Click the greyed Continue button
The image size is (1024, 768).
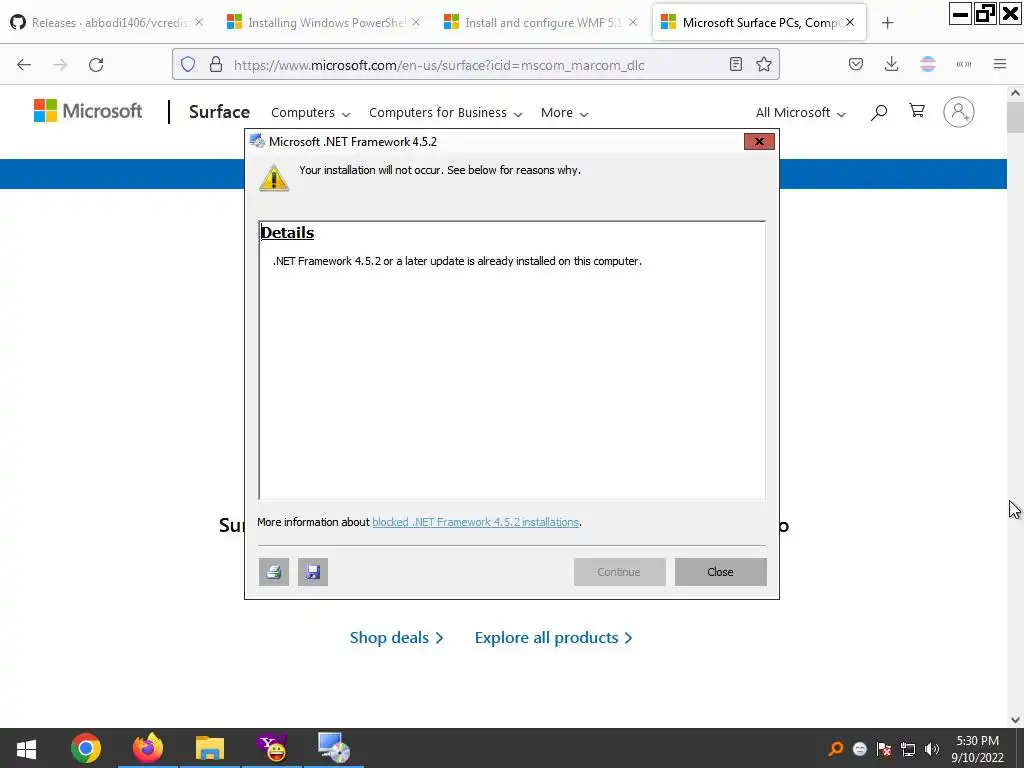[x=619, y=572]
